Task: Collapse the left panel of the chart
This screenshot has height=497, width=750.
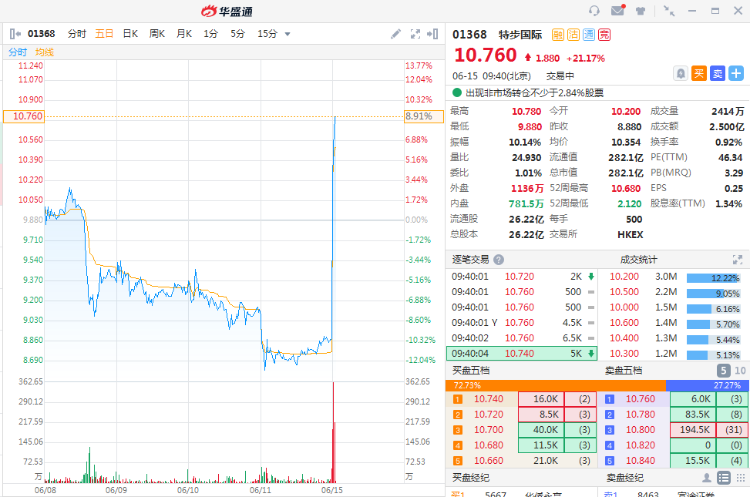Action: pos(15,33)
